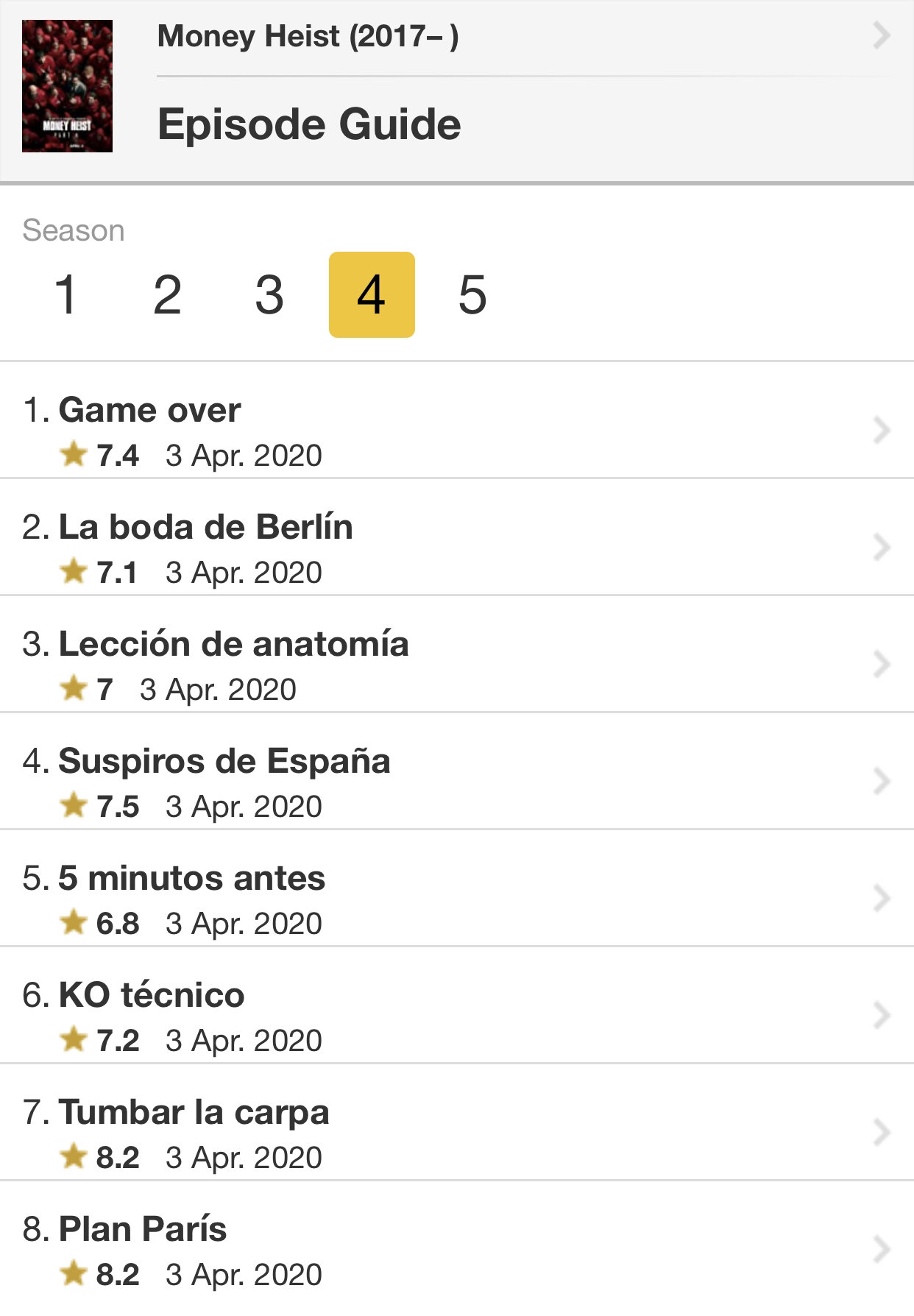Screen dimensions: 914x1316
Task: Tap the chevron beside Money Heist title
Action: [881, 35]
